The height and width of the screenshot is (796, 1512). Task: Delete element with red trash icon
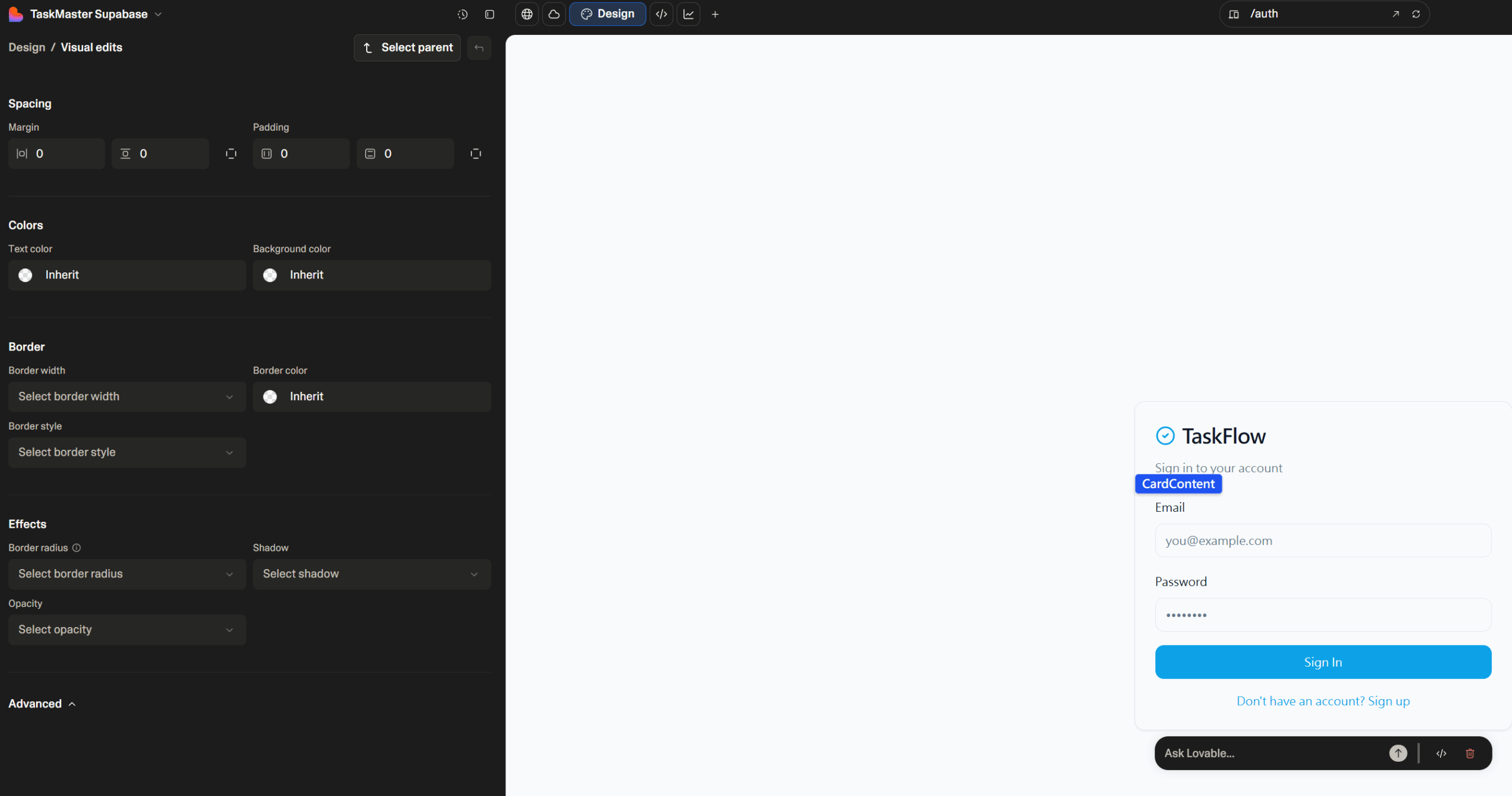(x=1469, y=753)
